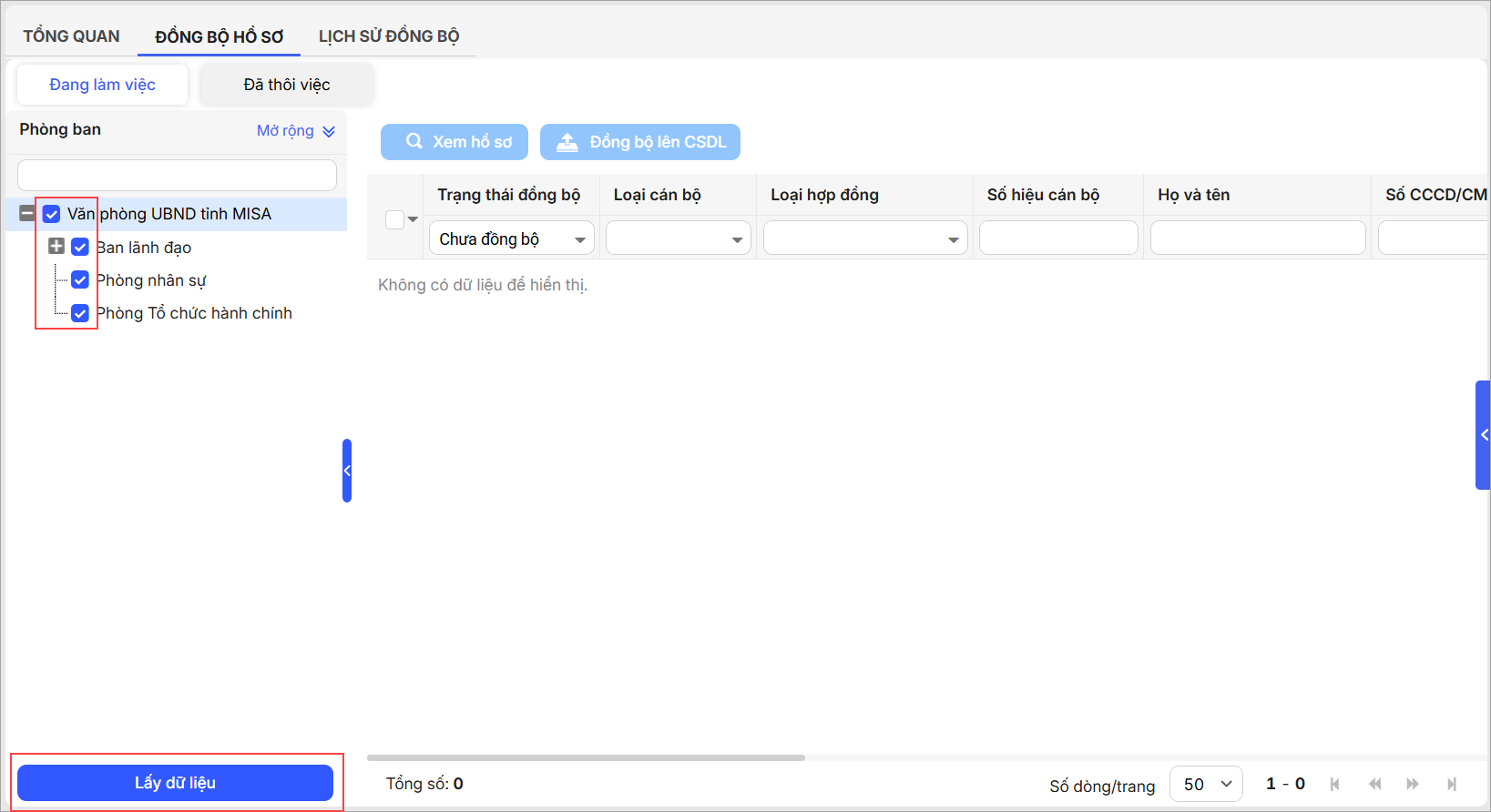The width and height of the screenshot is (1491, 812).
Task: Collapse Văn phòng UBND tỉnh MISA node
Action: click(x=27, y=214)
